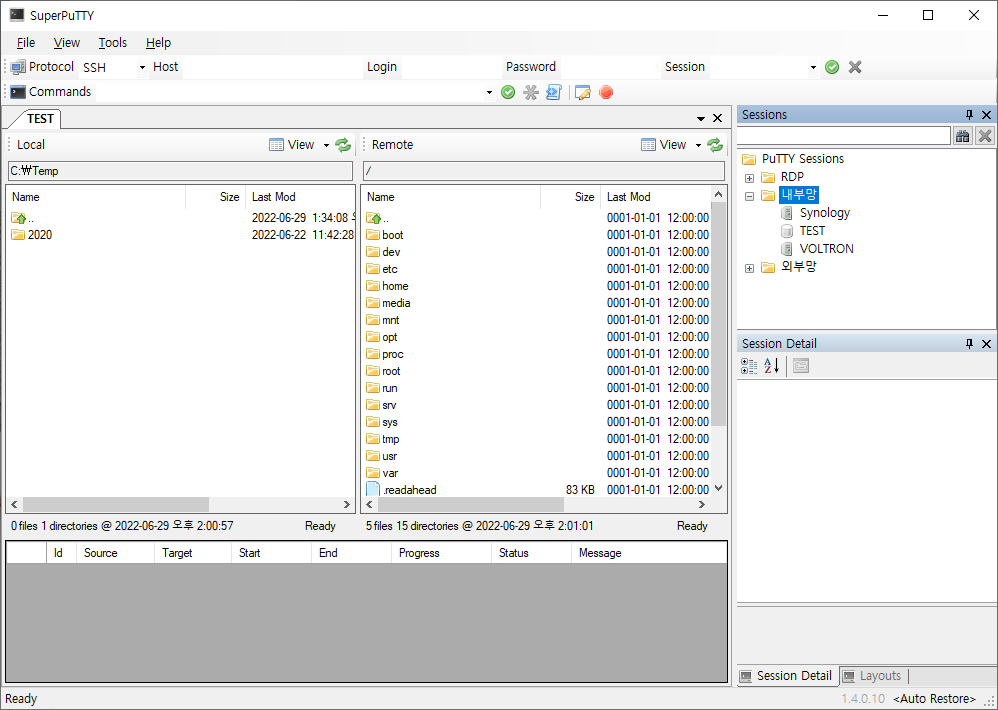The width and height of the screenshot is (998, 710).
Task: Refresh the Local file pane
Action: pyautogui.click(x=343, y=145)
